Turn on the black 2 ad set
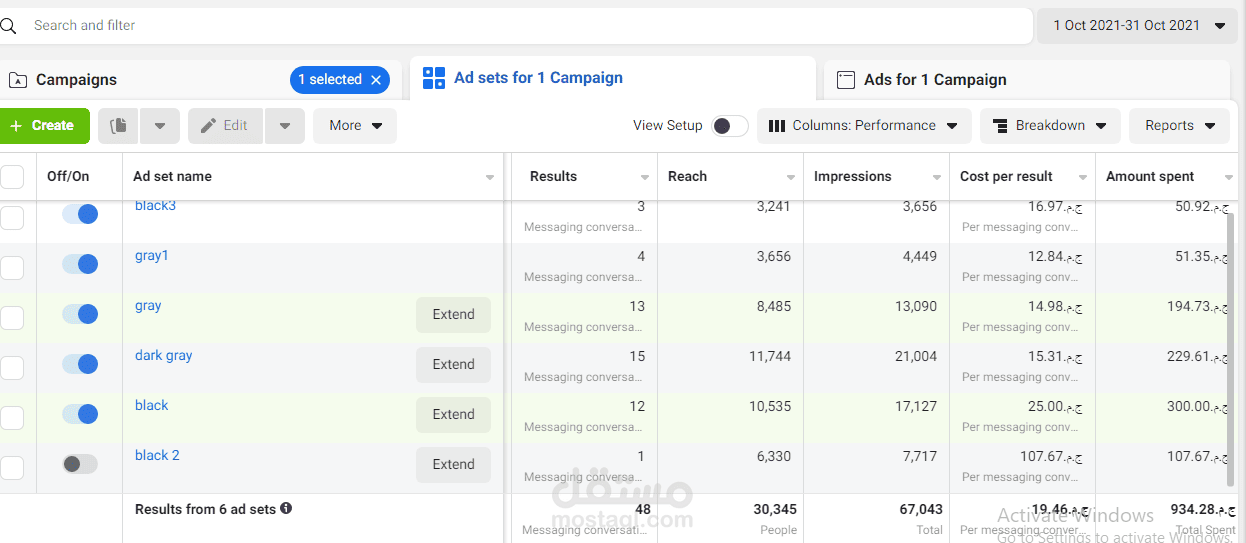The width and height of the screenshot is (1246, 543). (80, 464)
